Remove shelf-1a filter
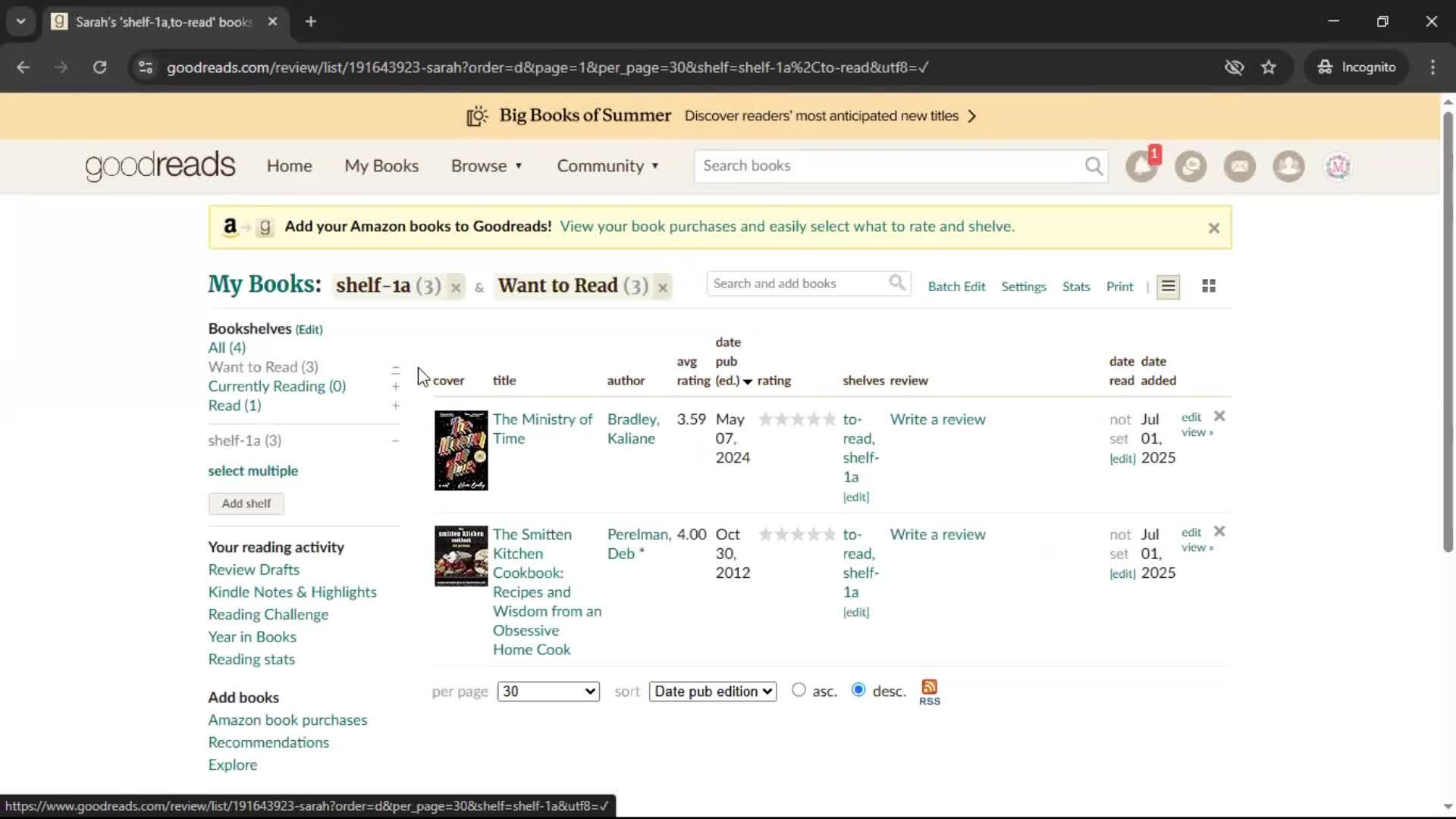Viewport: 1456px width, 819px height. pos(456,287)
